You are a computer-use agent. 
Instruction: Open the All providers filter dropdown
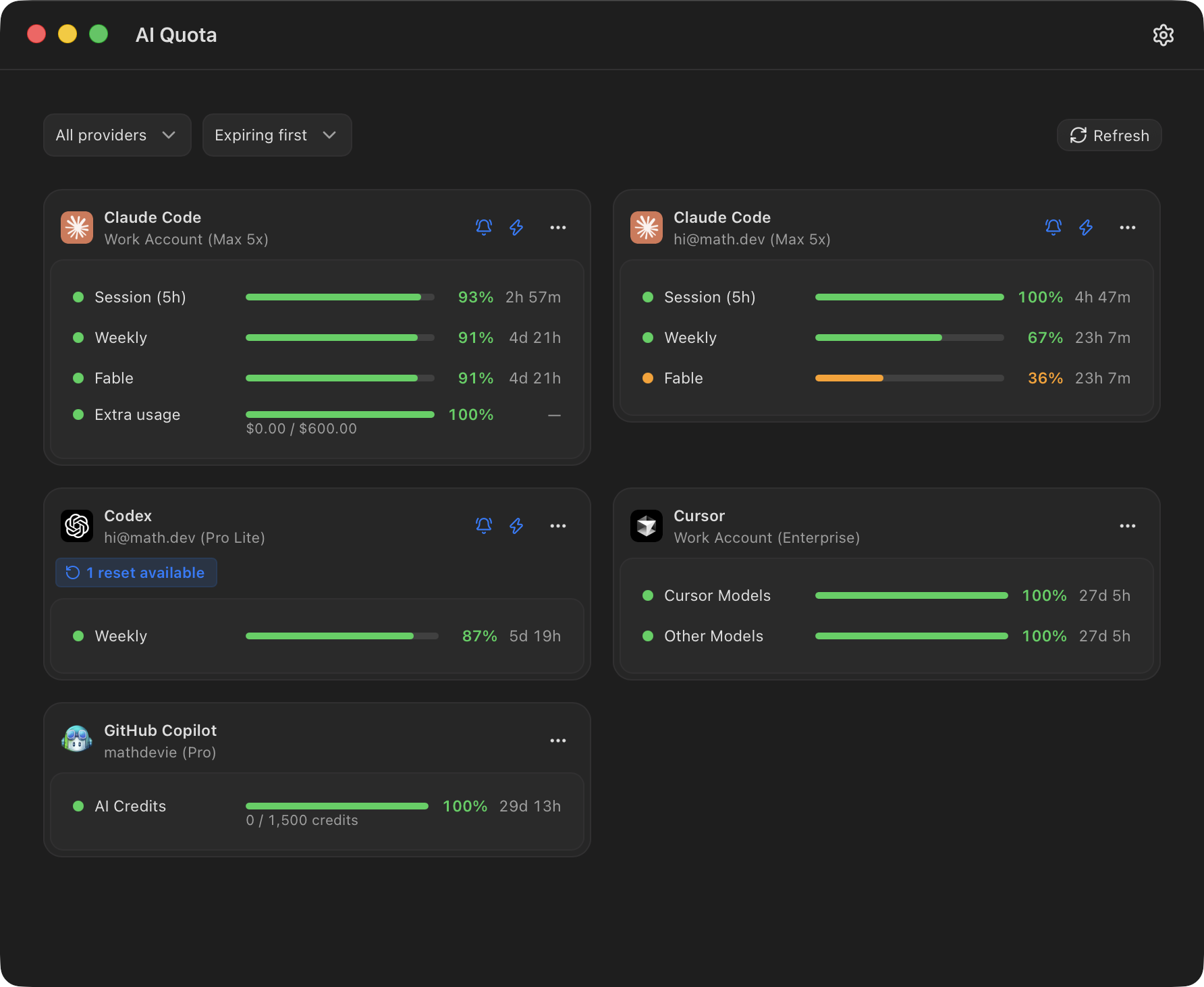tap(117, 135)
